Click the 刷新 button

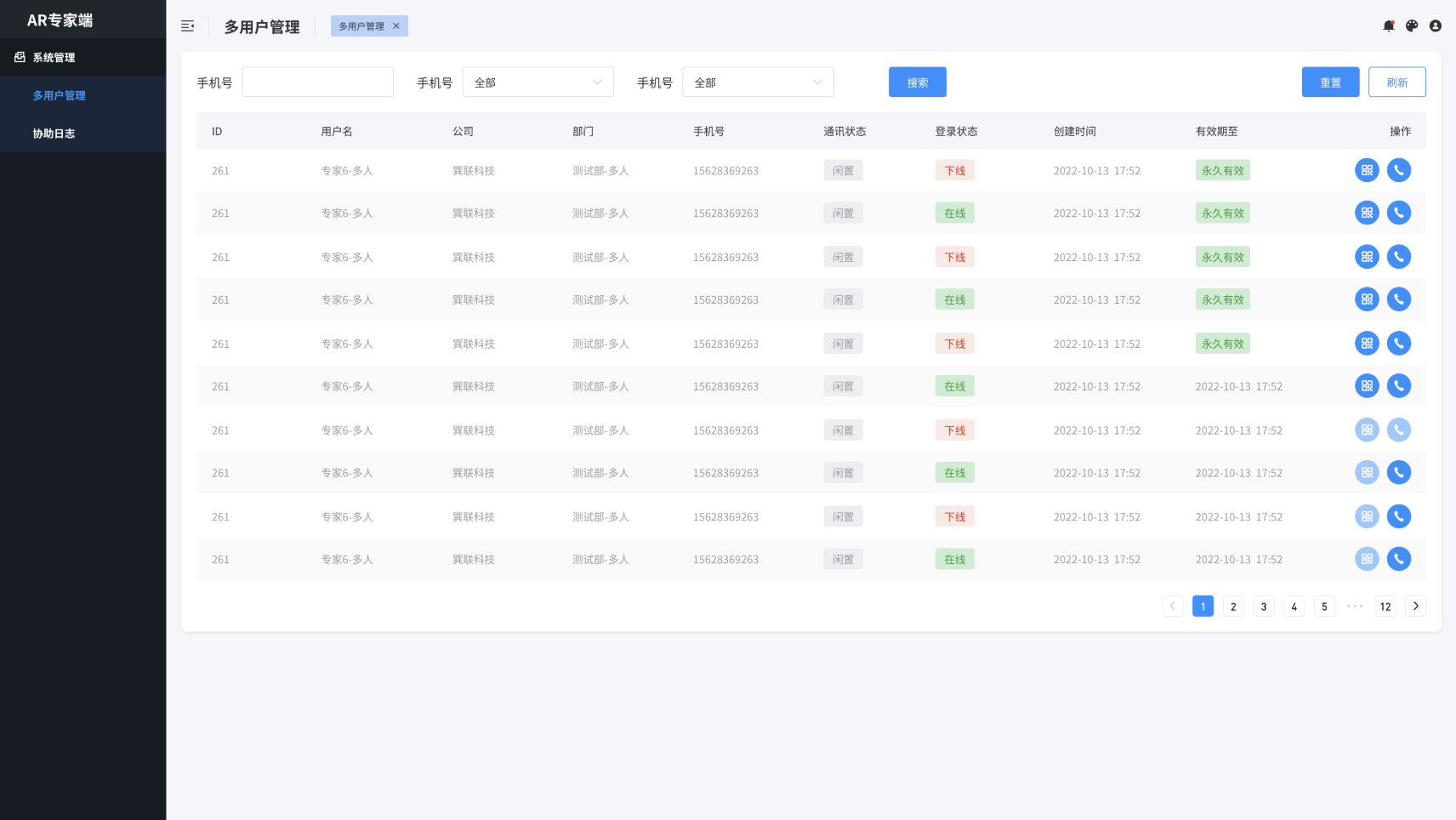pos(1396,83)
